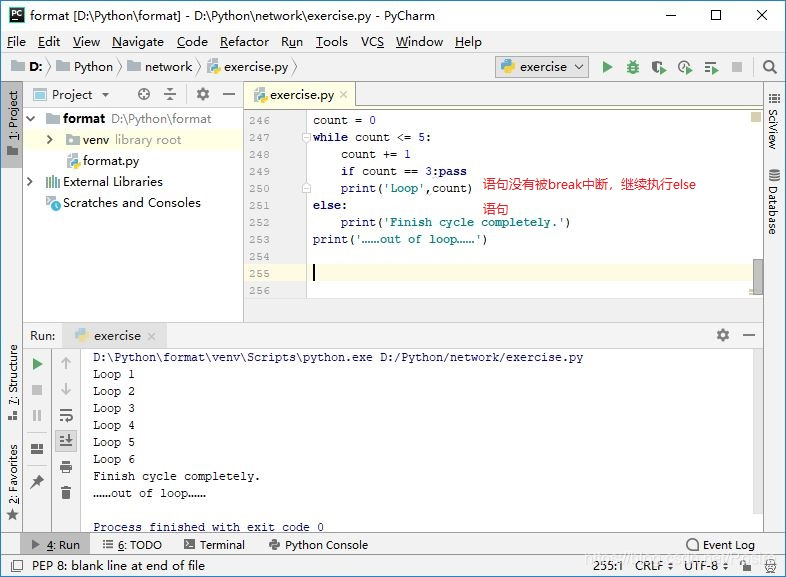Clear all console output with trash icon
The width and height of the screenshot is (786, 577).
coord(66,493)
